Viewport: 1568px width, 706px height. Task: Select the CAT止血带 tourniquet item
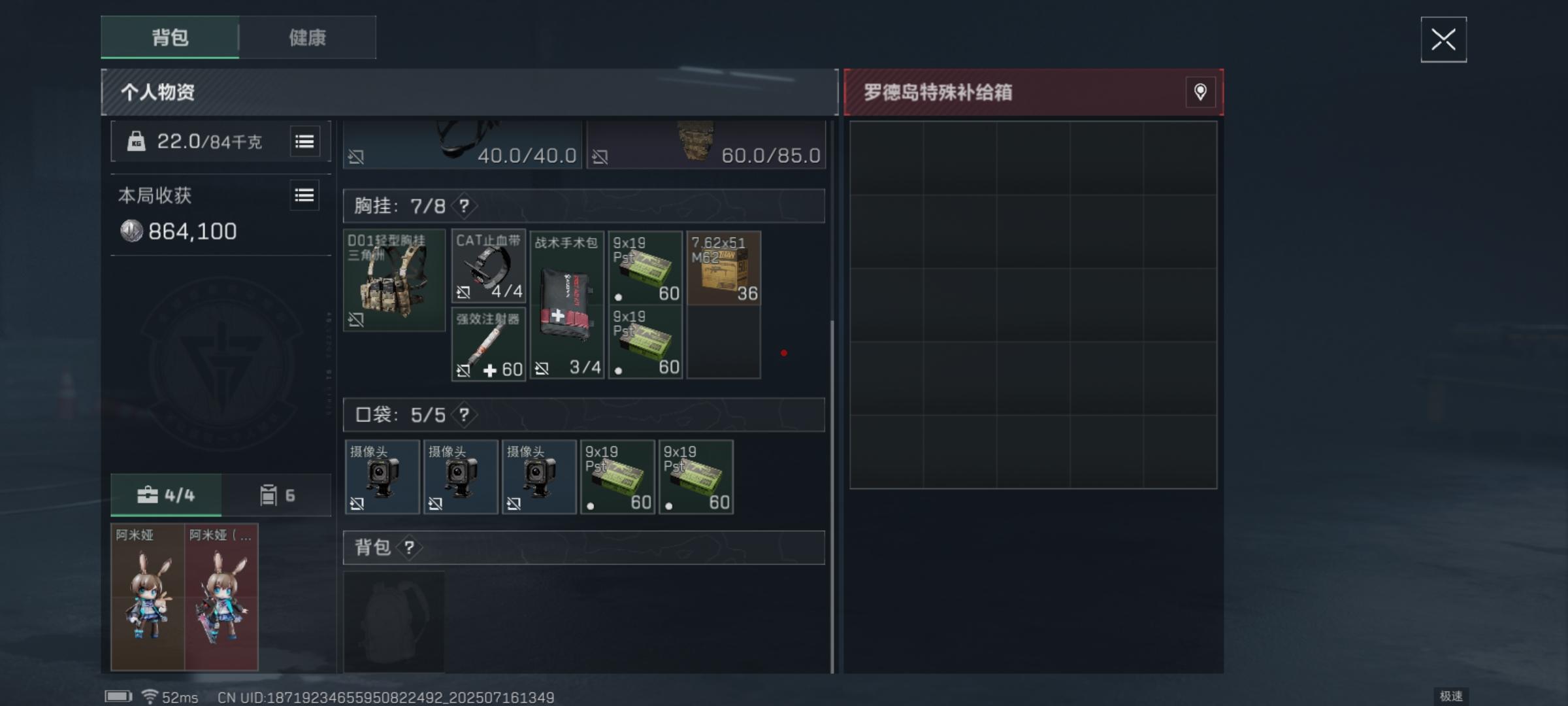(489, 265)
